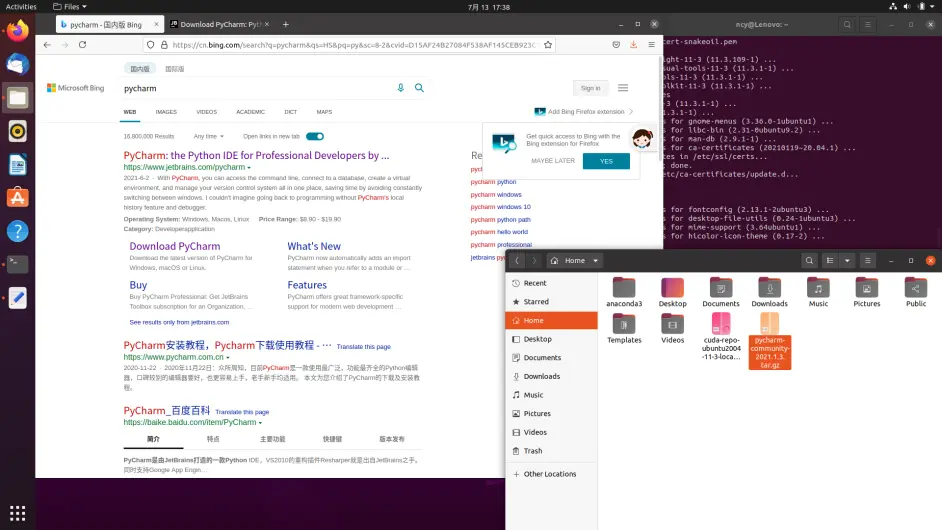Open the Help icon in dock
The height and width of the screenshot is (530, 942).
[x=17, y=231]
